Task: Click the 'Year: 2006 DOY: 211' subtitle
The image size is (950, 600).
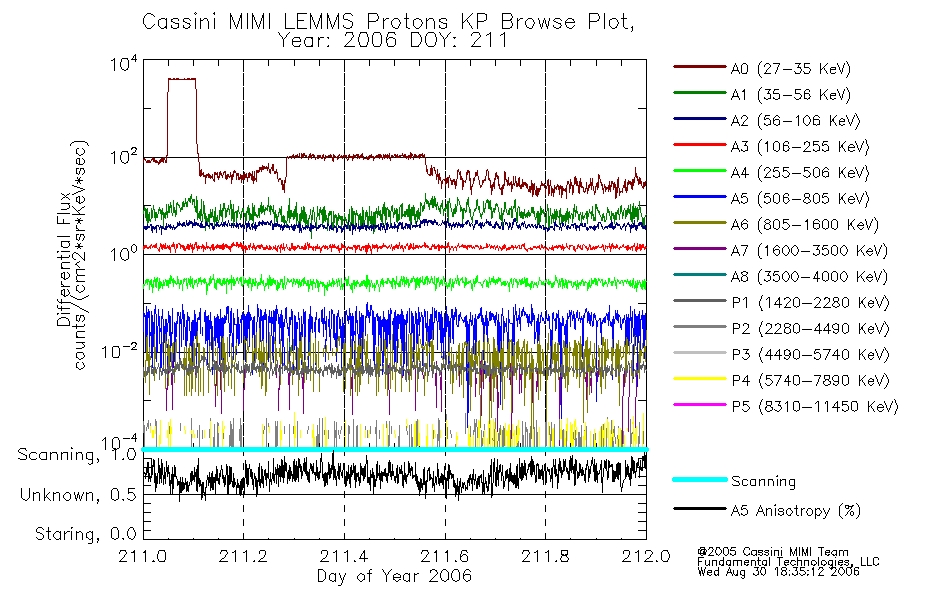Action: [393, 41]
